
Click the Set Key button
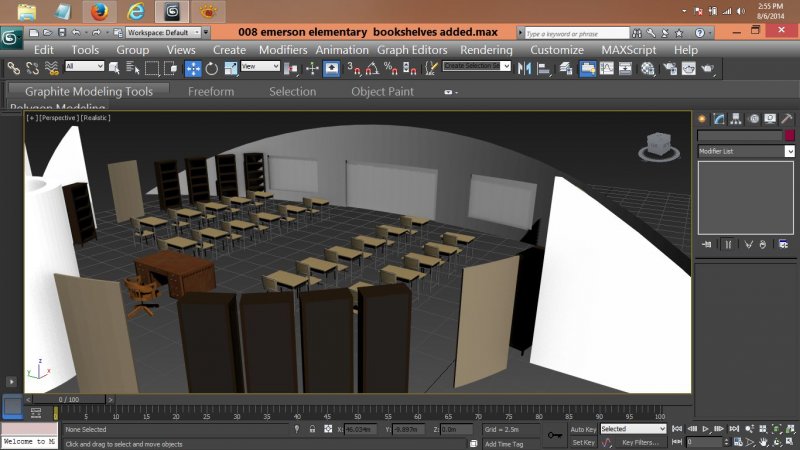point(583,442)
